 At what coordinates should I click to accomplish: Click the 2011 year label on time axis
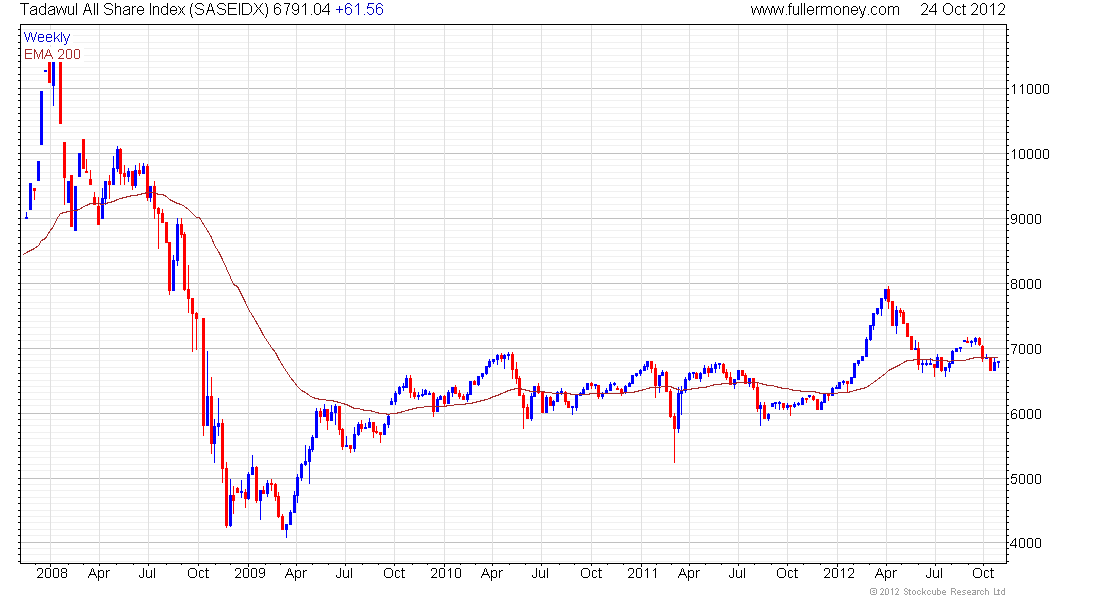[x=643, y=573]
